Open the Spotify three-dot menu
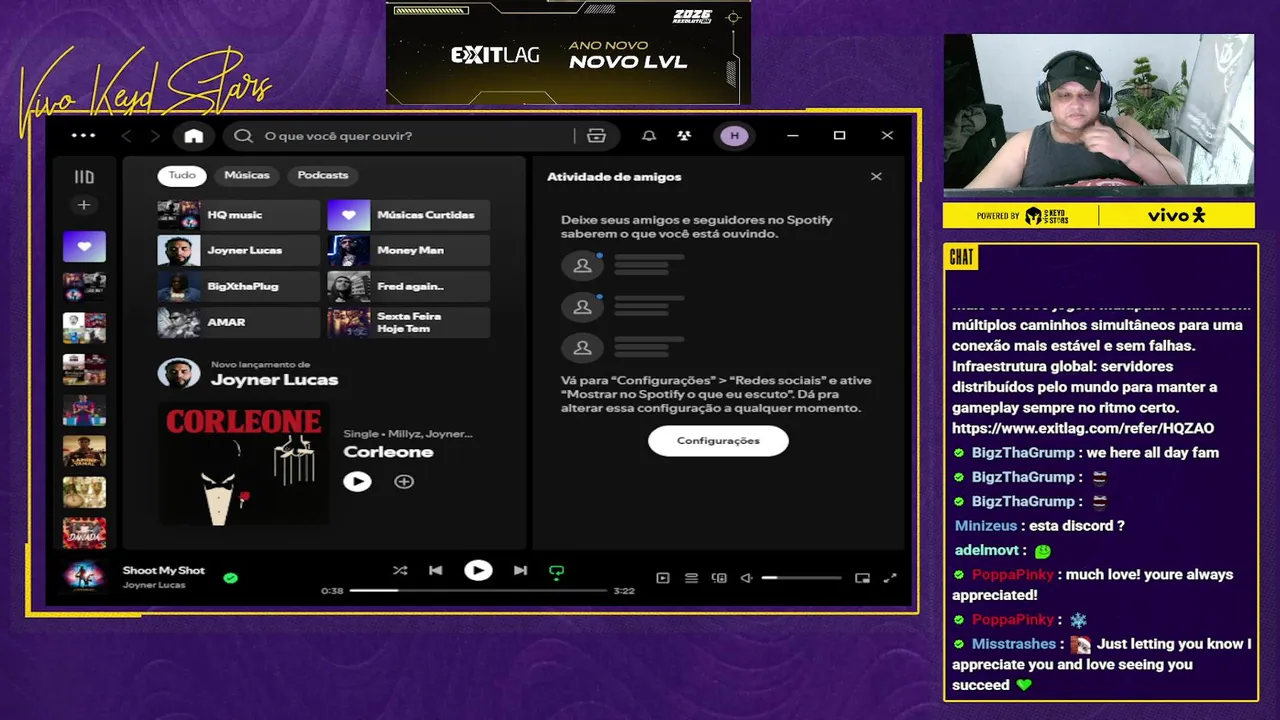 [x=84, y=136]
